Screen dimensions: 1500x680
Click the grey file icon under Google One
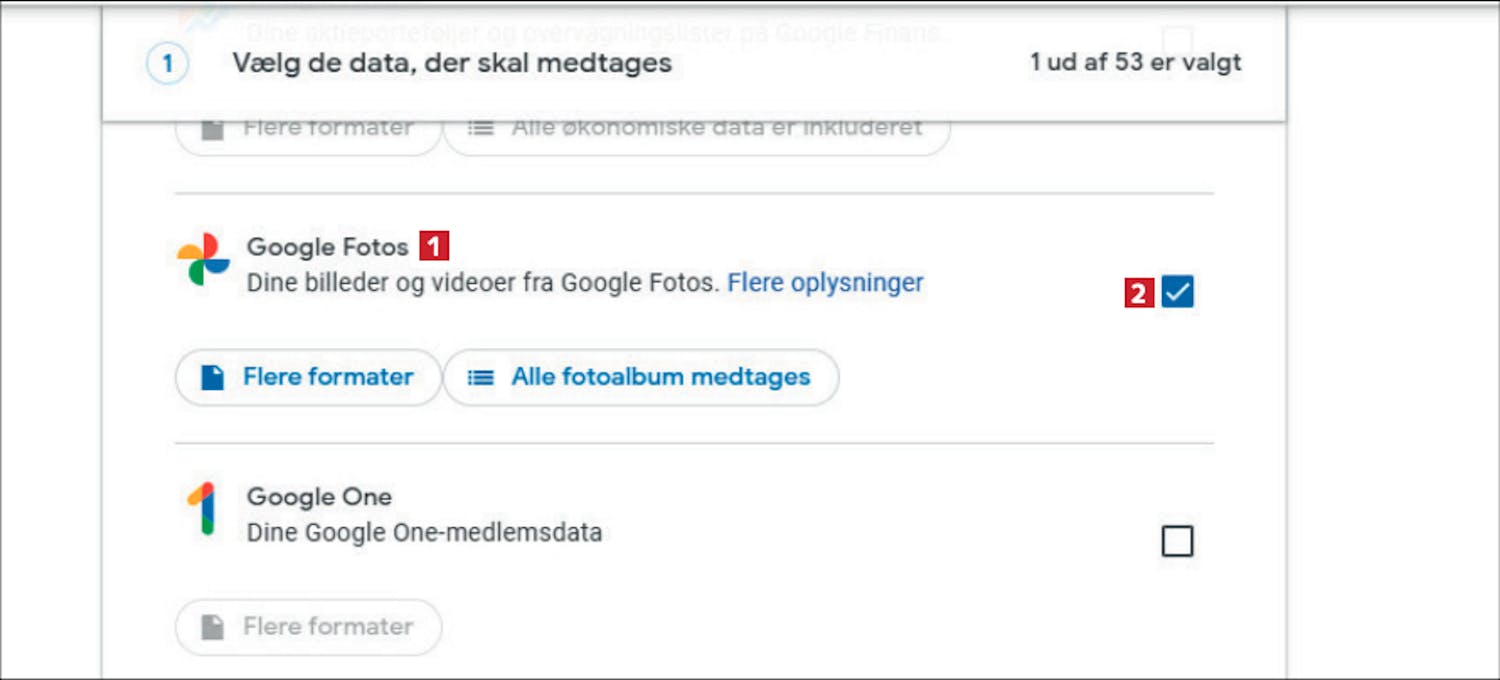coord(212,627)
